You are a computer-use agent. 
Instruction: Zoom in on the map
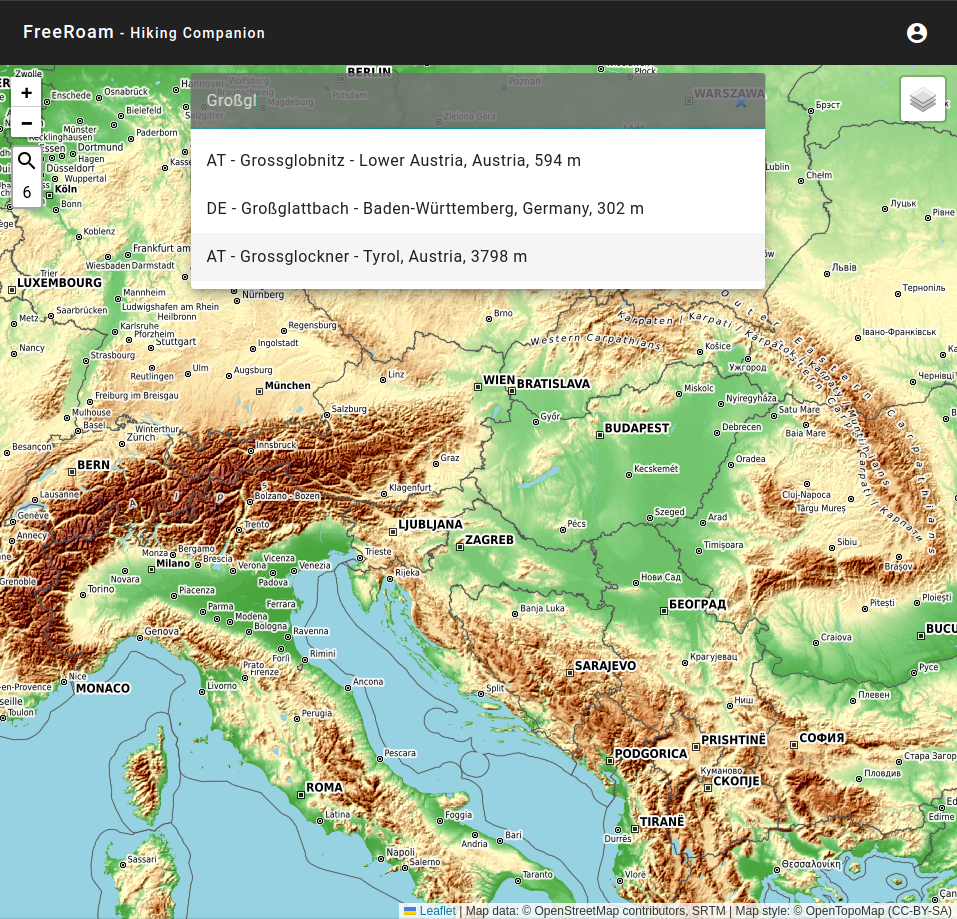[26, 93]
